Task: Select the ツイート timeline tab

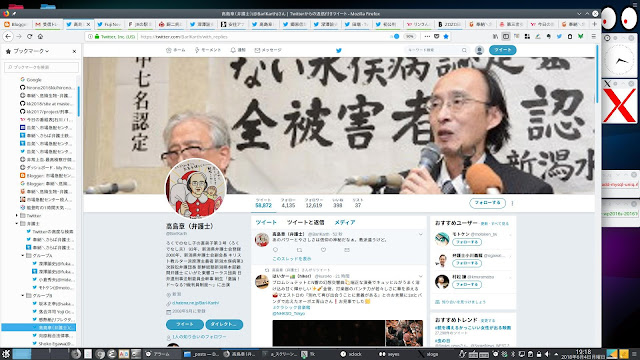Action: [266, 222]
